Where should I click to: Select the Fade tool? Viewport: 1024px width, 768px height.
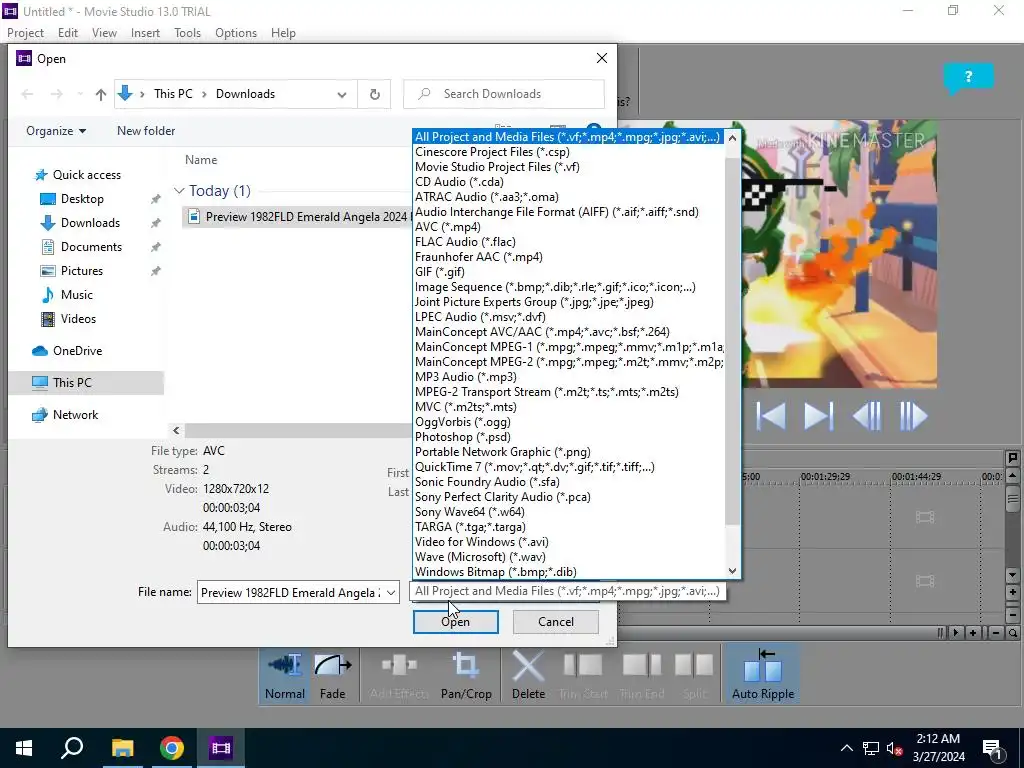[332, 675]
